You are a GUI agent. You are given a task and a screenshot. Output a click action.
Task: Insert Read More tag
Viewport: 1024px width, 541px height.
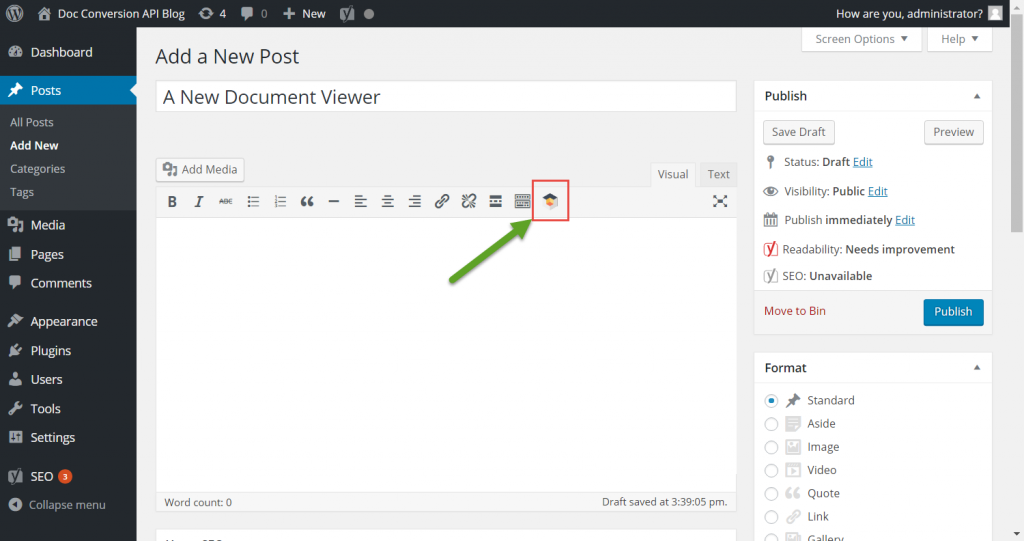click(x=496, y=201)
